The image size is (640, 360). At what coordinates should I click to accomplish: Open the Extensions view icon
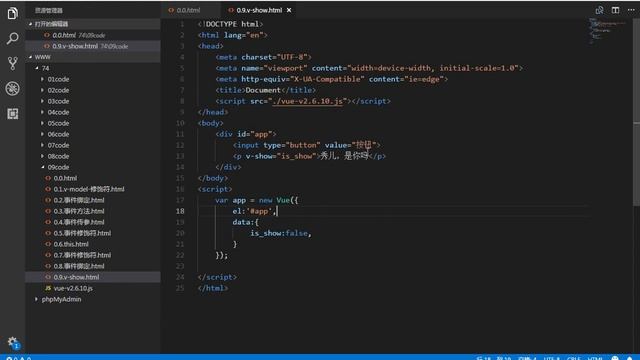12,113
